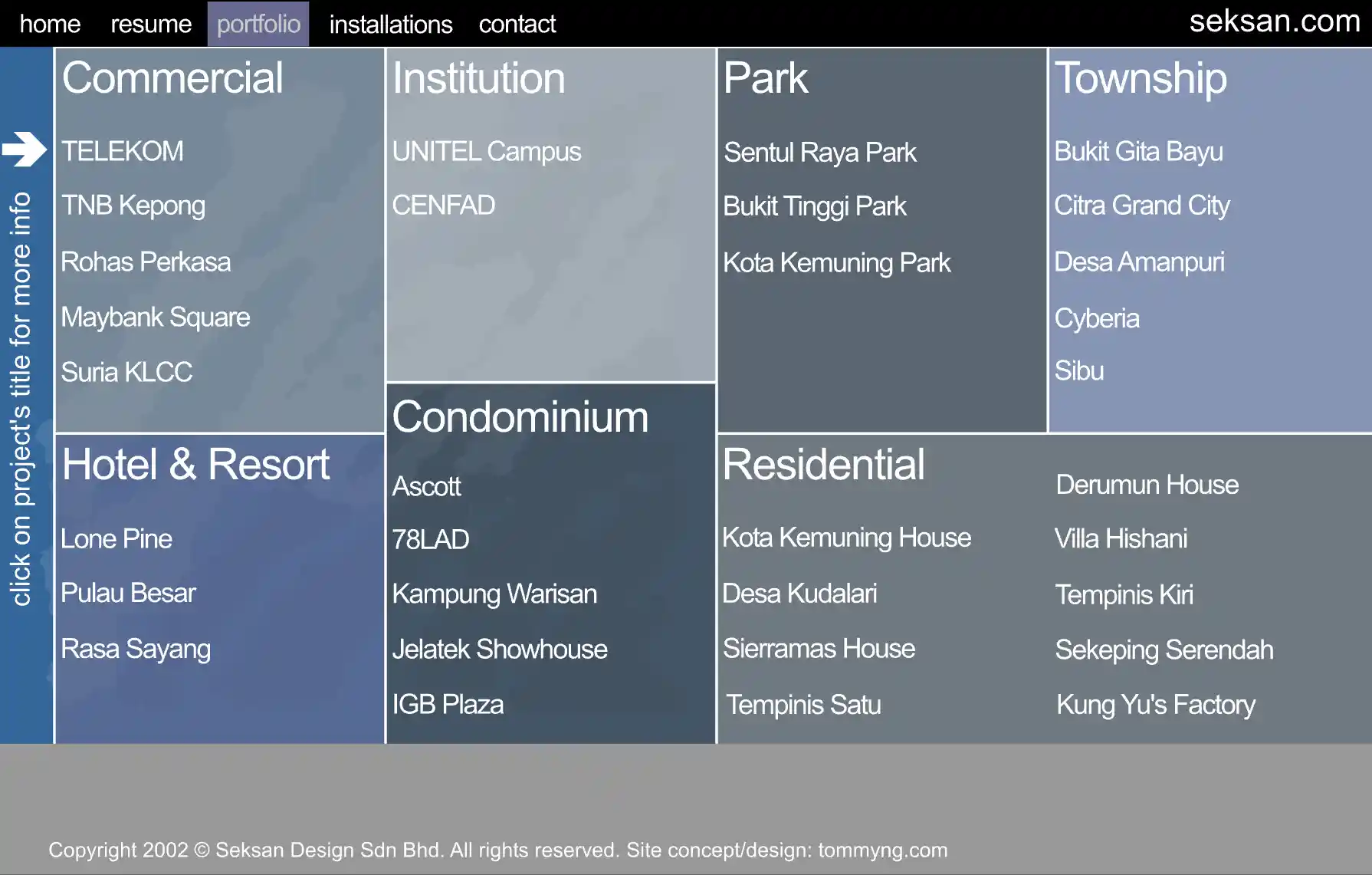Click the Institution category heading
Screen dimensions: 1372x875
[x=479, y=78]
